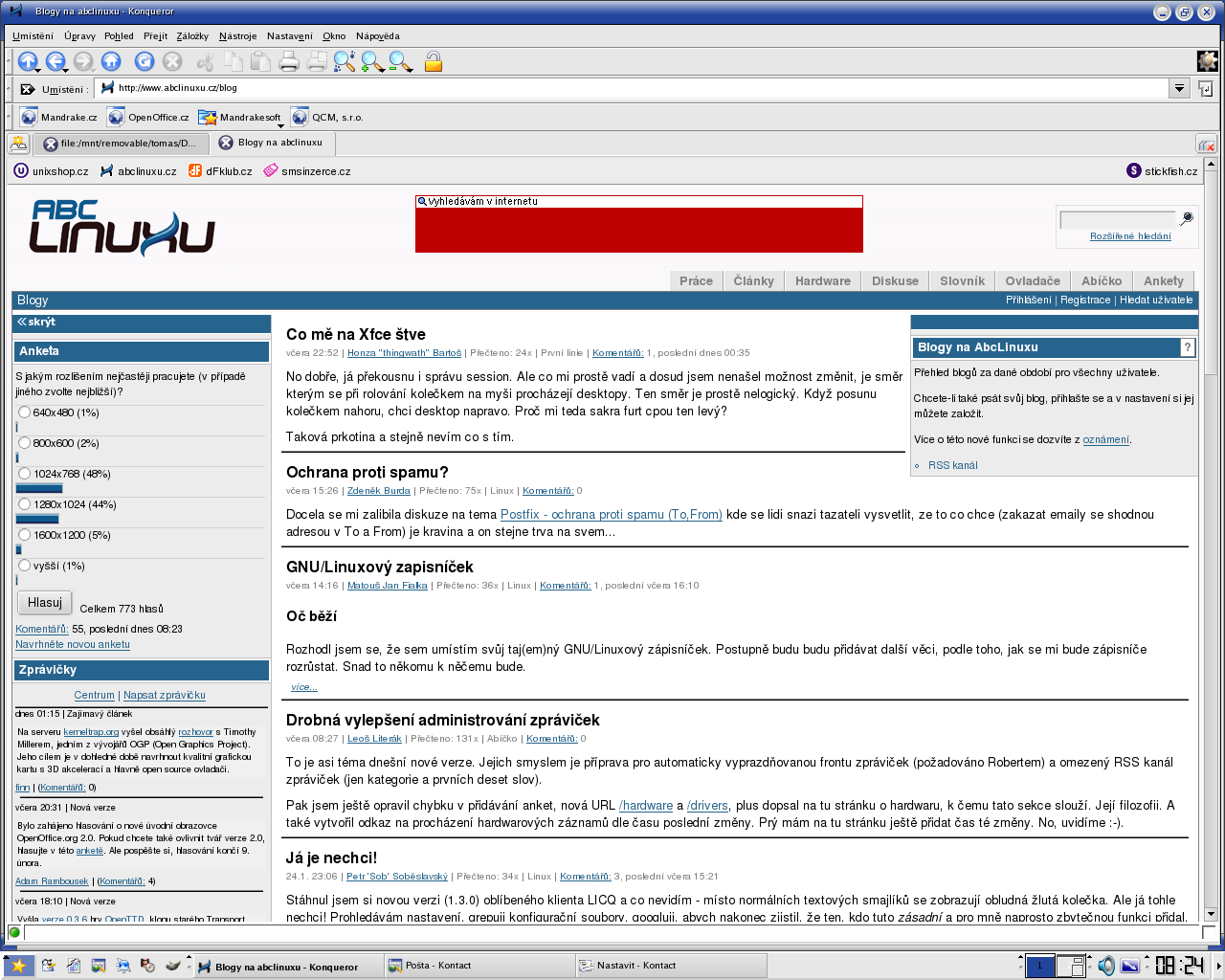1225x980 pixels.
Task: Open the Back button history arrow
Action: click(65, 71)
